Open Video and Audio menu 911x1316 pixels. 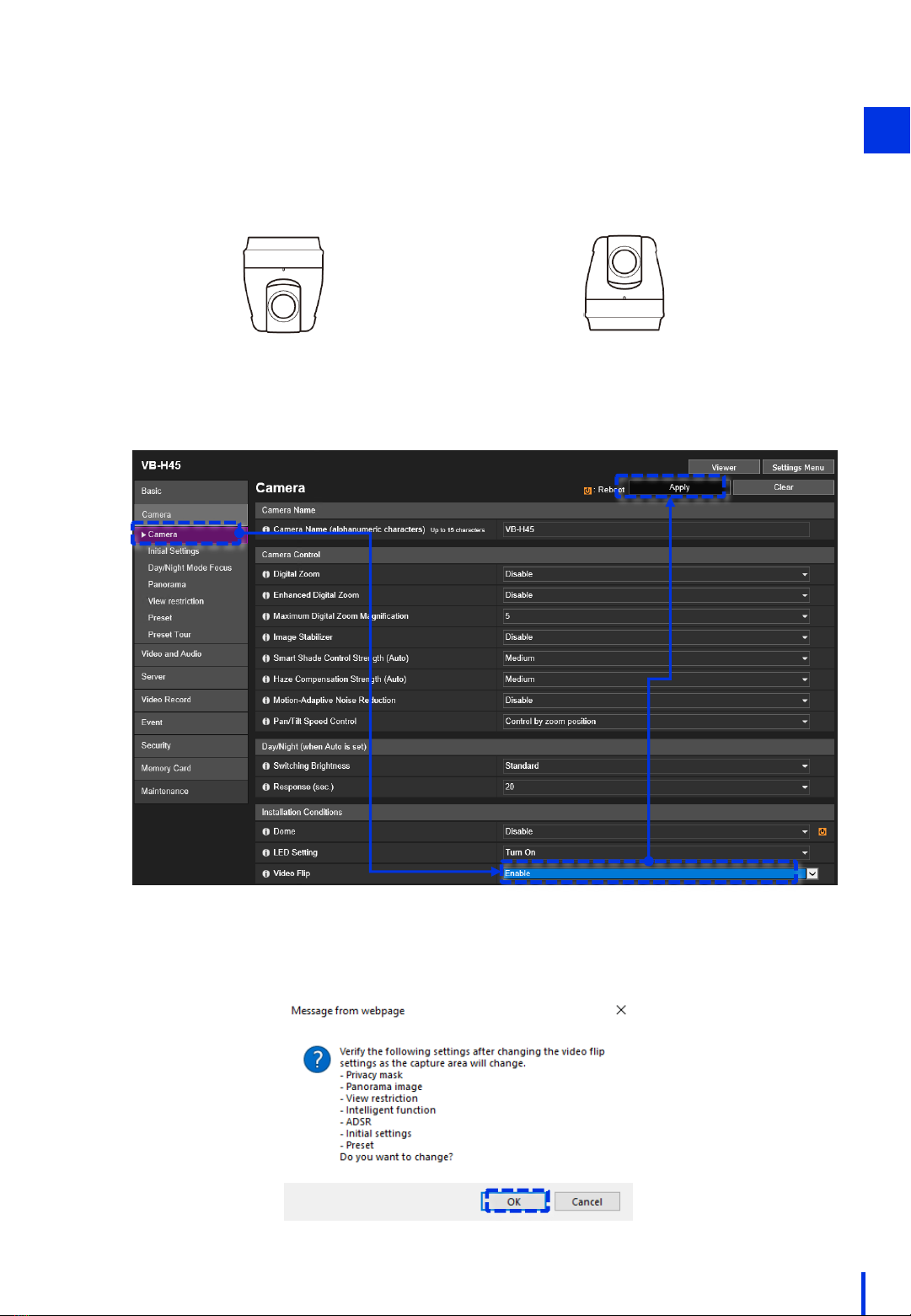click(190, 654)
